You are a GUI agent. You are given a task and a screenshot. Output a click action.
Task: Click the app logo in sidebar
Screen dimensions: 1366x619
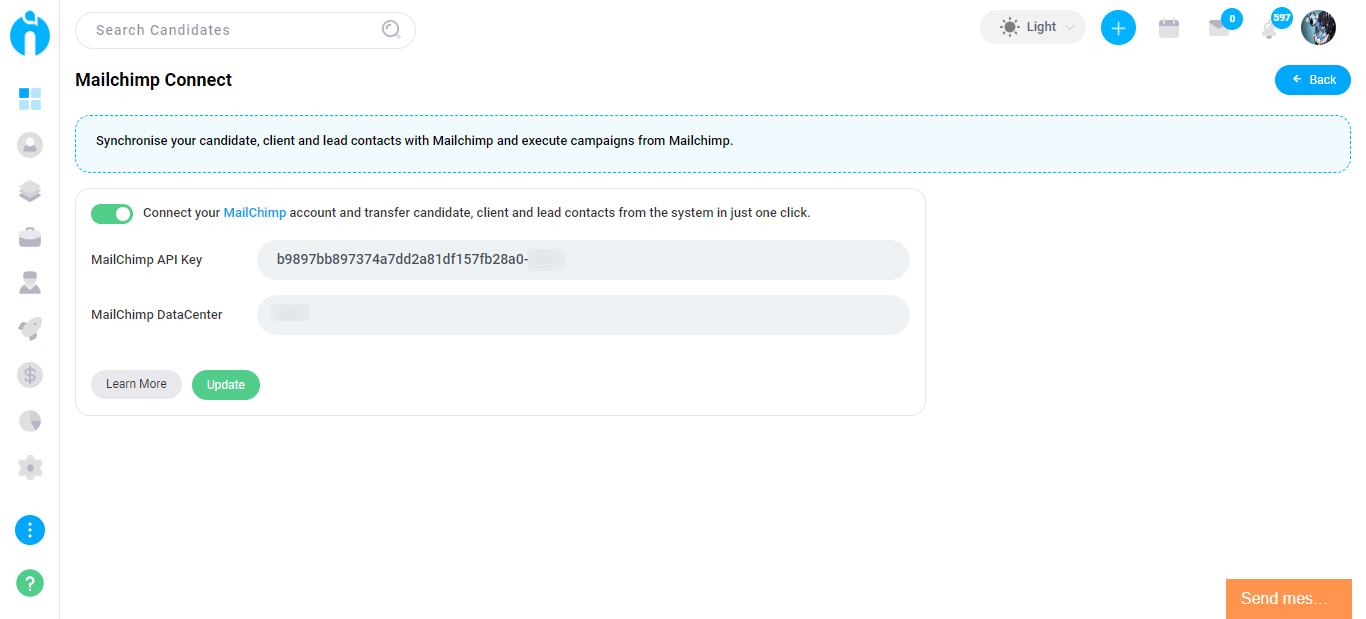click(x=30, y=32)
